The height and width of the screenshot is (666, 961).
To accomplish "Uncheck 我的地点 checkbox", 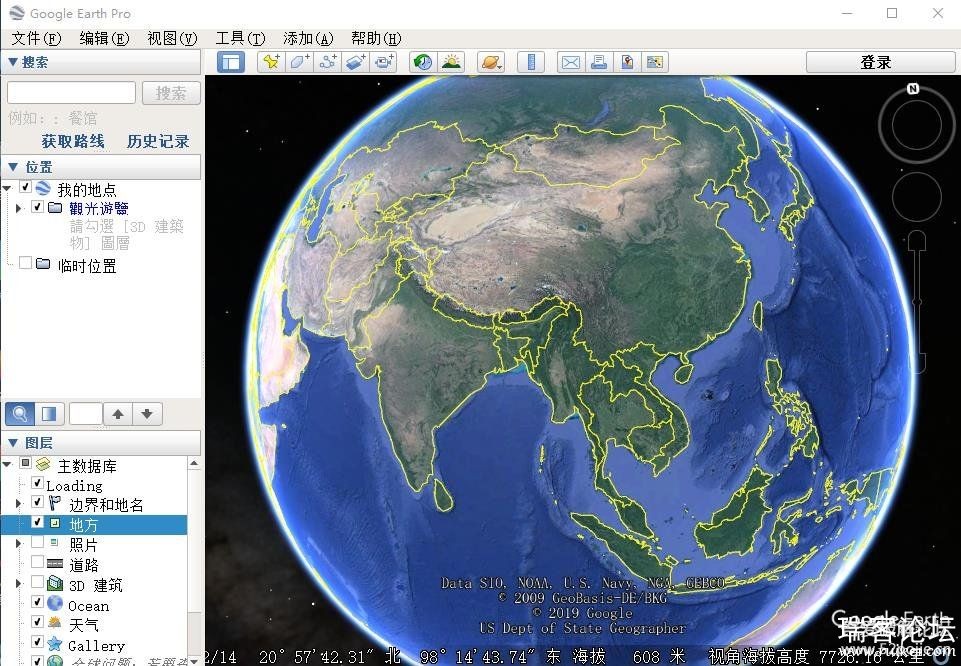I will click(x=25, y=187).
